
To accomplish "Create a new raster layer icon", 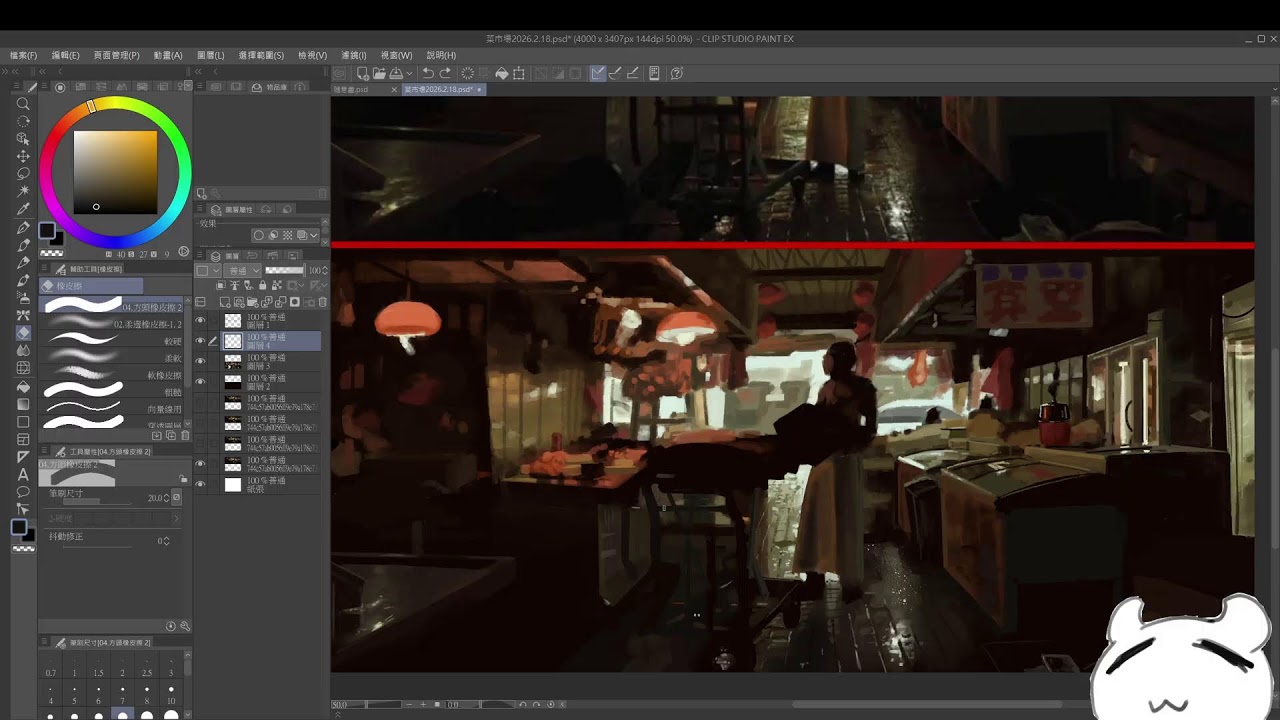I will point(226,302).
